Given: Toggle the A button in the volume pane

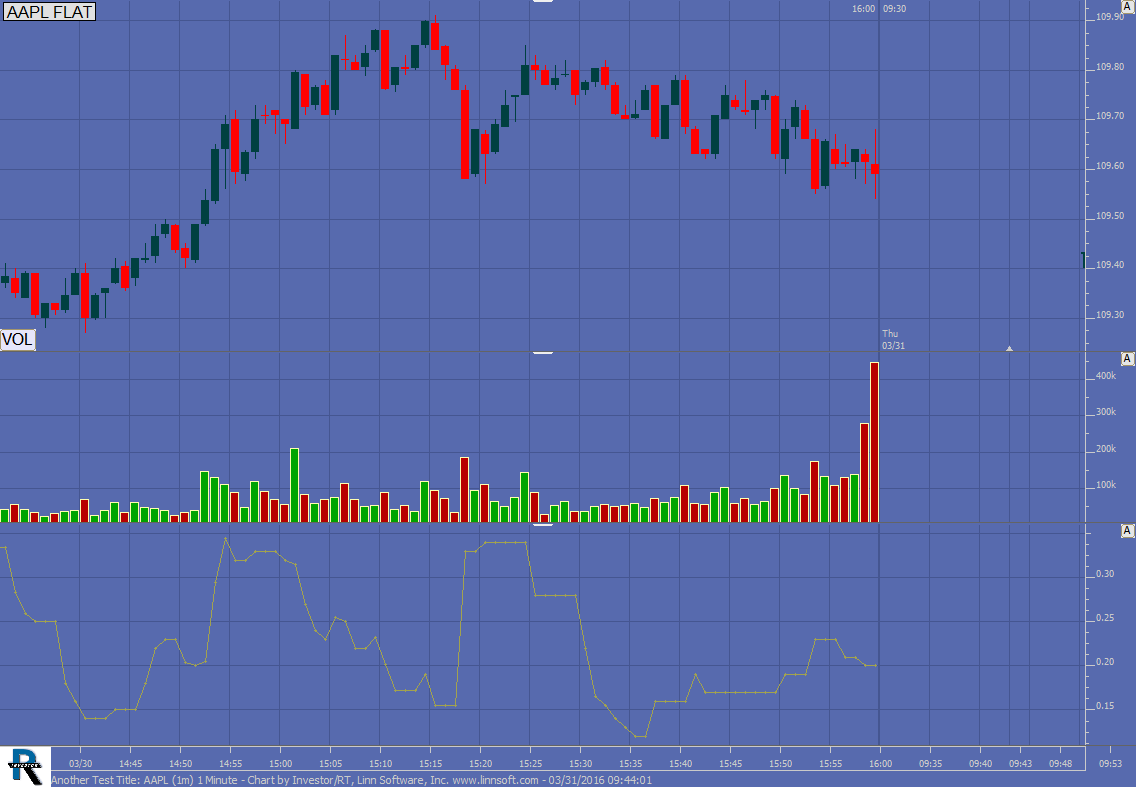Looking at the screenshot, I should point(1127,359).
